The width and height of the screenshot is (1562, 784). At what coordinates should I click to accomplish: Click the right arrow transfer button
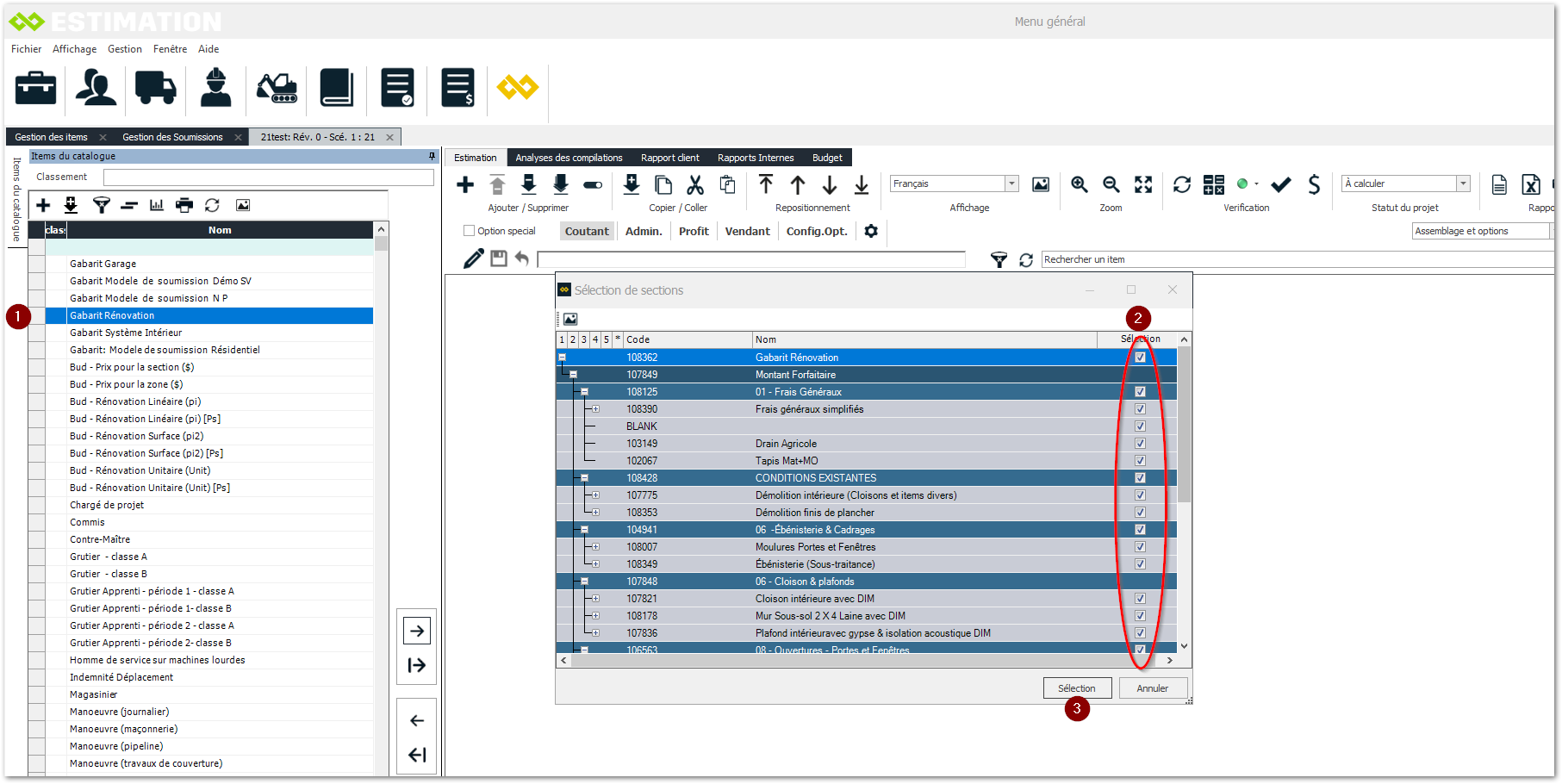tap(417, 631)
